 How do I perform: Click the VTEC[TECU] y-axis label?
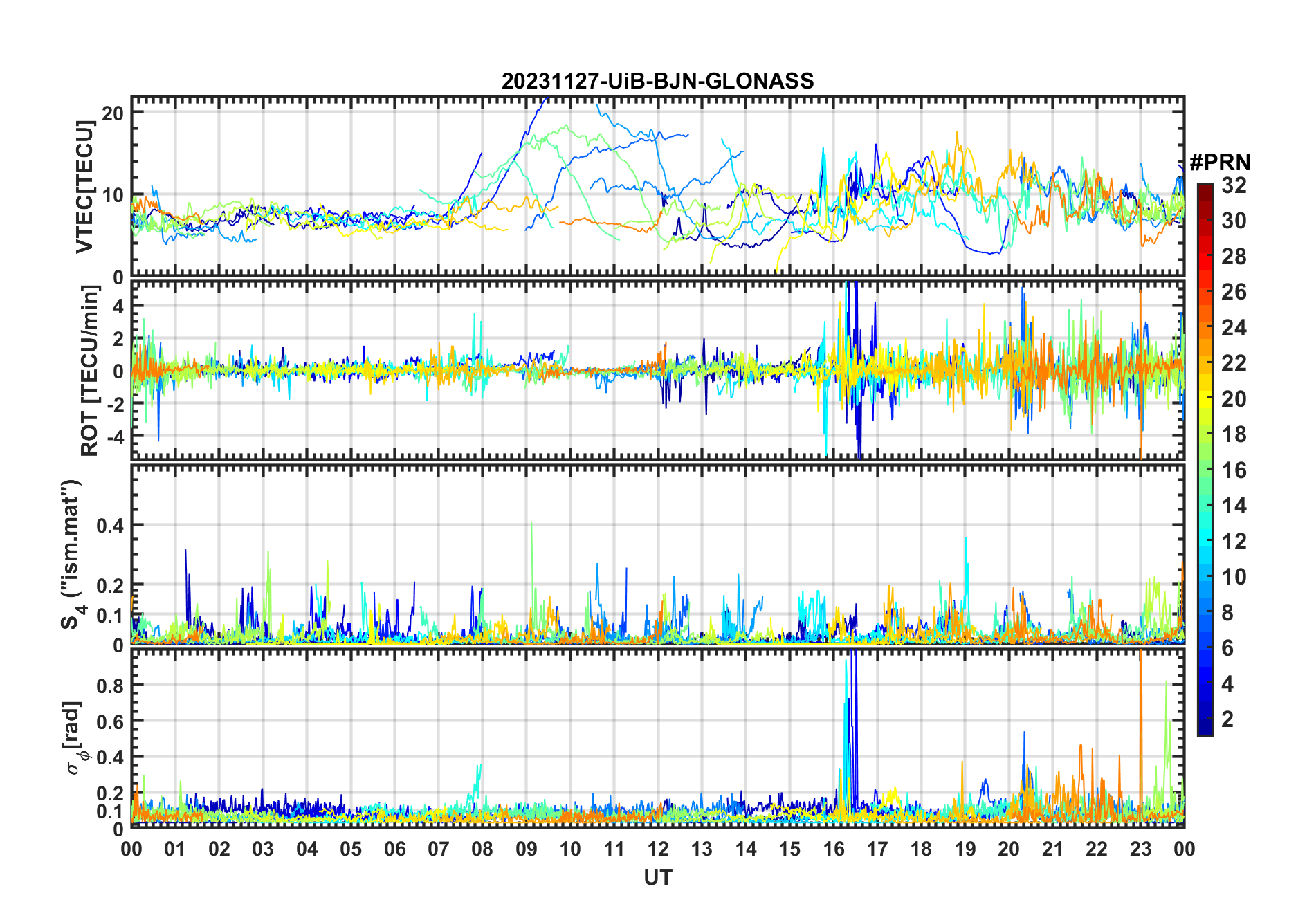84,187
